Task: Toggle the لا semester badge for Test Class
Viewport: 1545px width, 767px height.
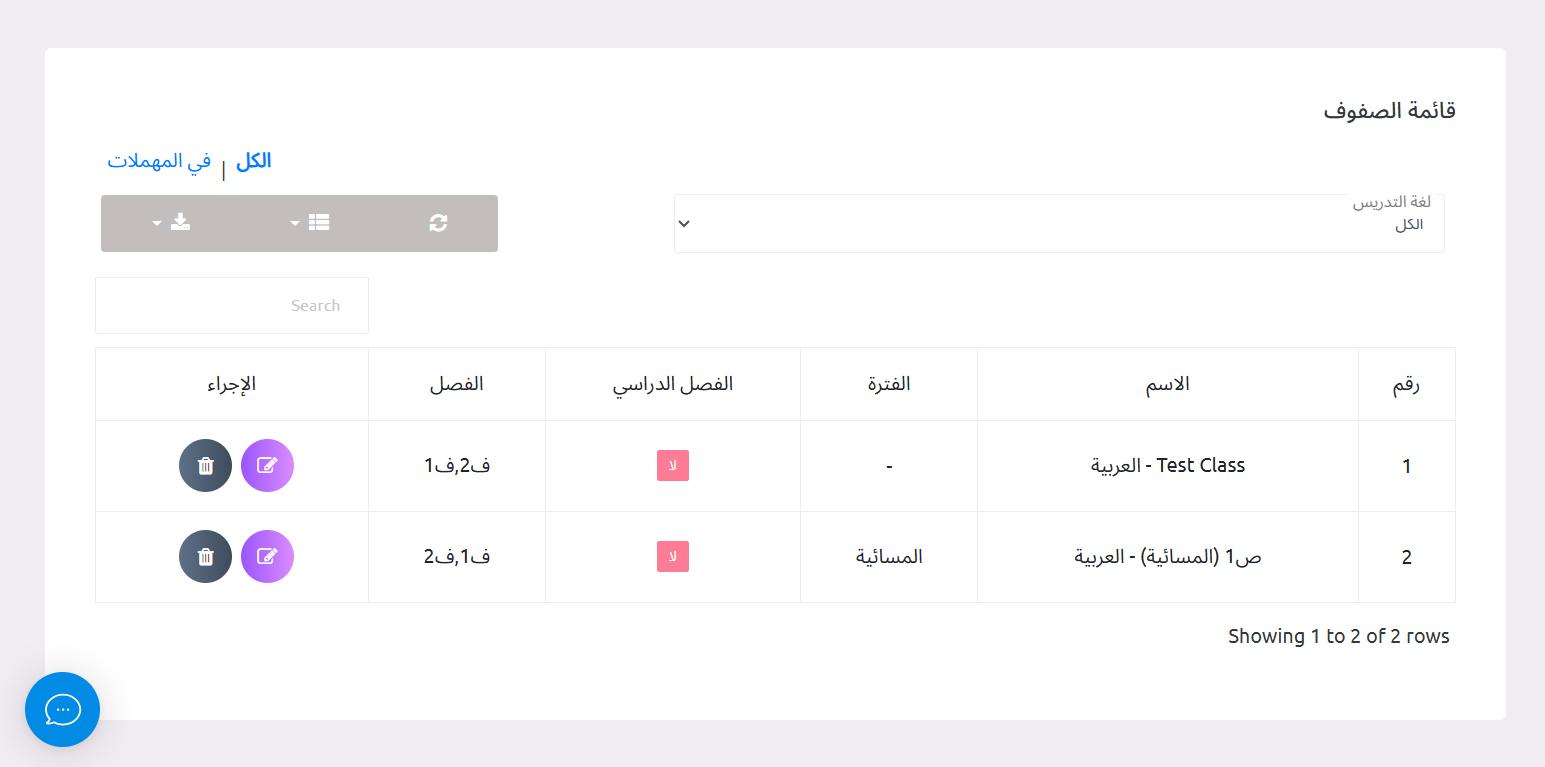Action: click(673, 465)
